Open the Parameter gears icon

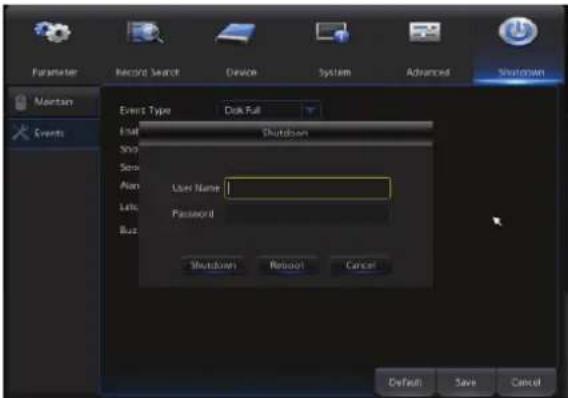[x=53, y=32]
